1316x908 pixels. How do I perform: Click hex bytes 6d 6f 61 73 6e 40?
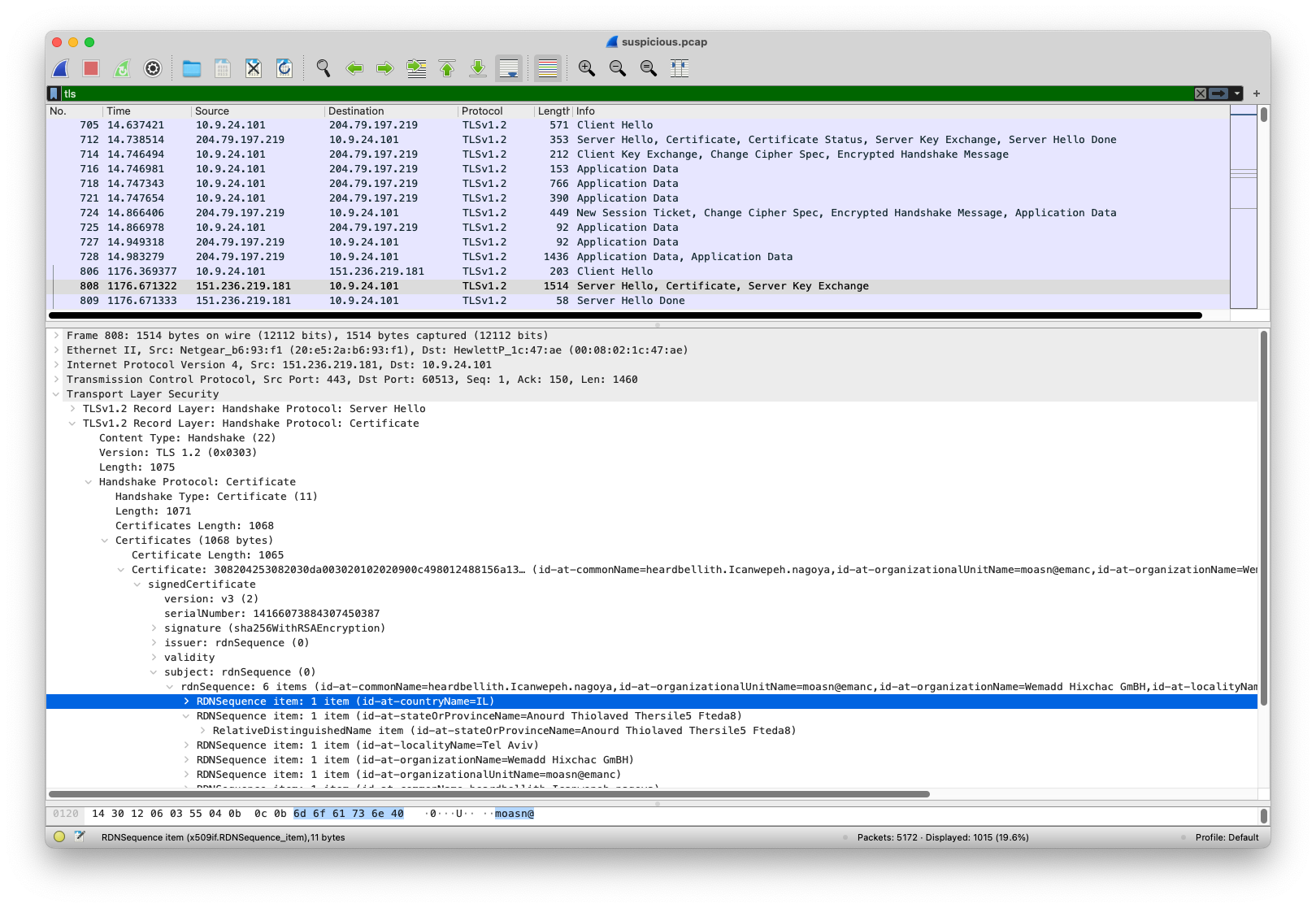tap(348, 814)
